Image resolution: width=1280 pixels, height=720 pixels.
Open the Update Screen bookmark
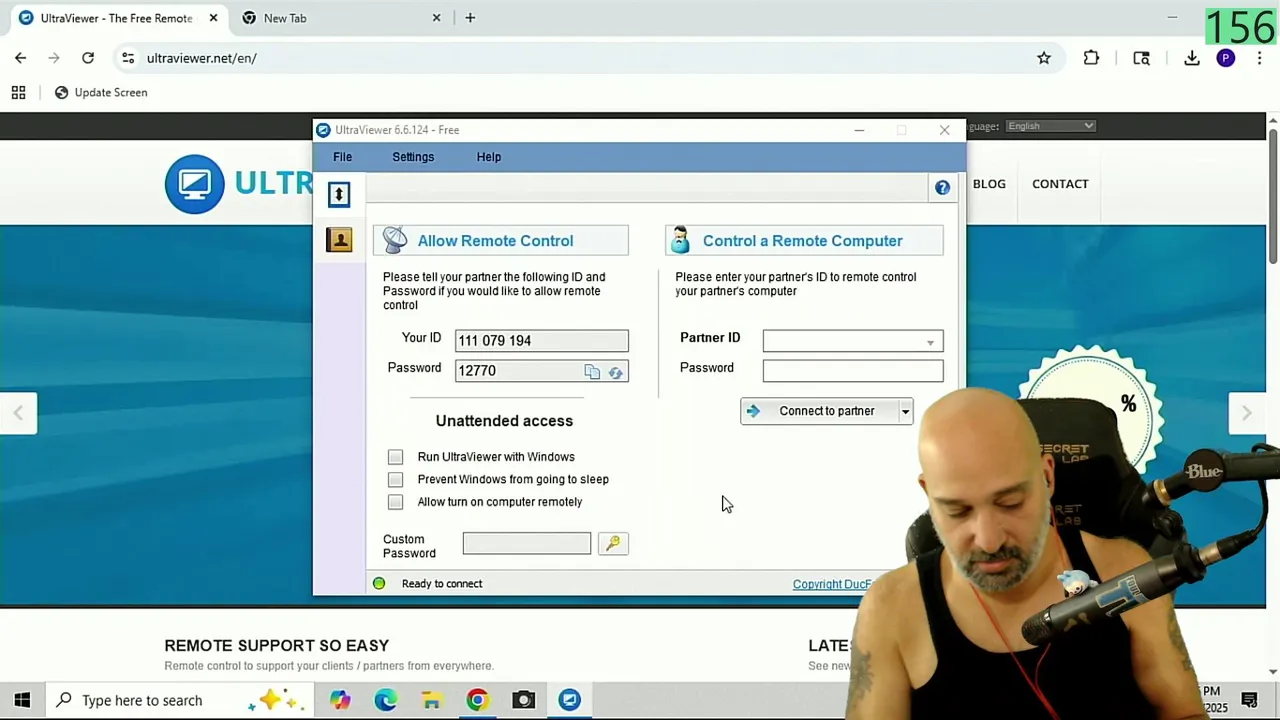(101, 92)
